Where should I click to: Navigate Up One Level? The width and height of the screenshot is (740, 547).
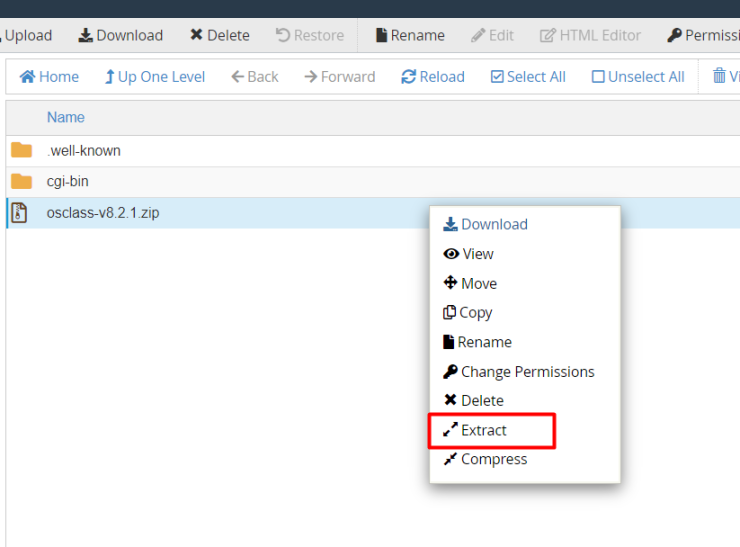point(154,76)
